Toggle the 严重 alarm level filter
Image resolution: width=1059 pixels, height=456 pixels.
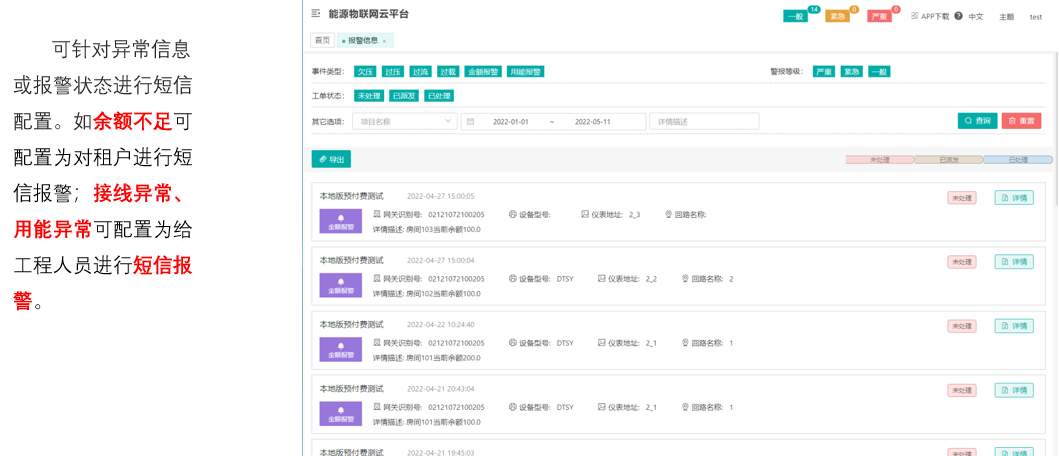824,72
